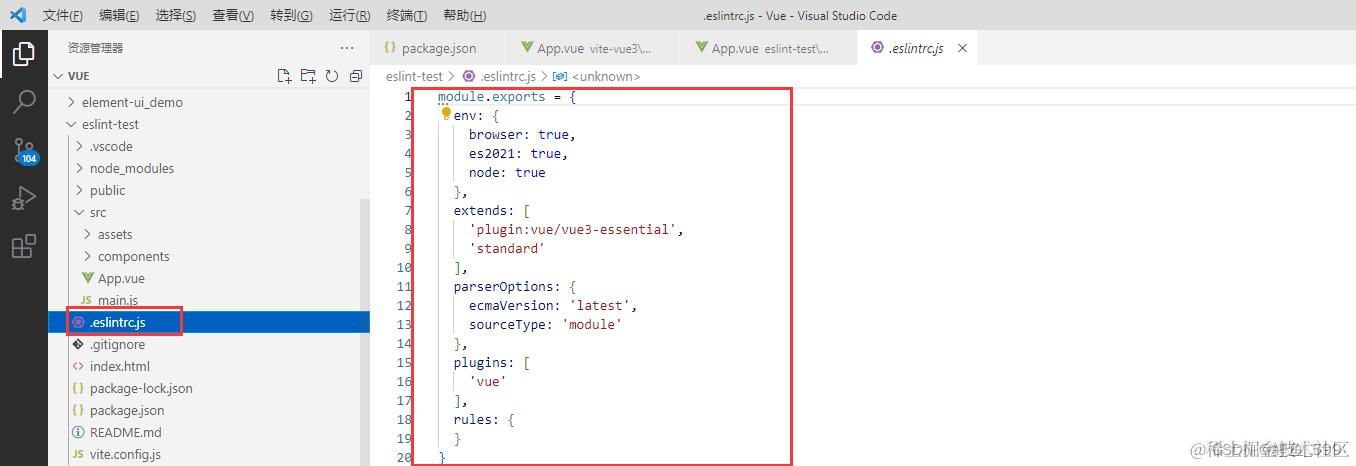The width and height of the screenshot is (1356, 466).
Task: Switch to App.vue vite-vue3 tab
Action: click(592, 48)
